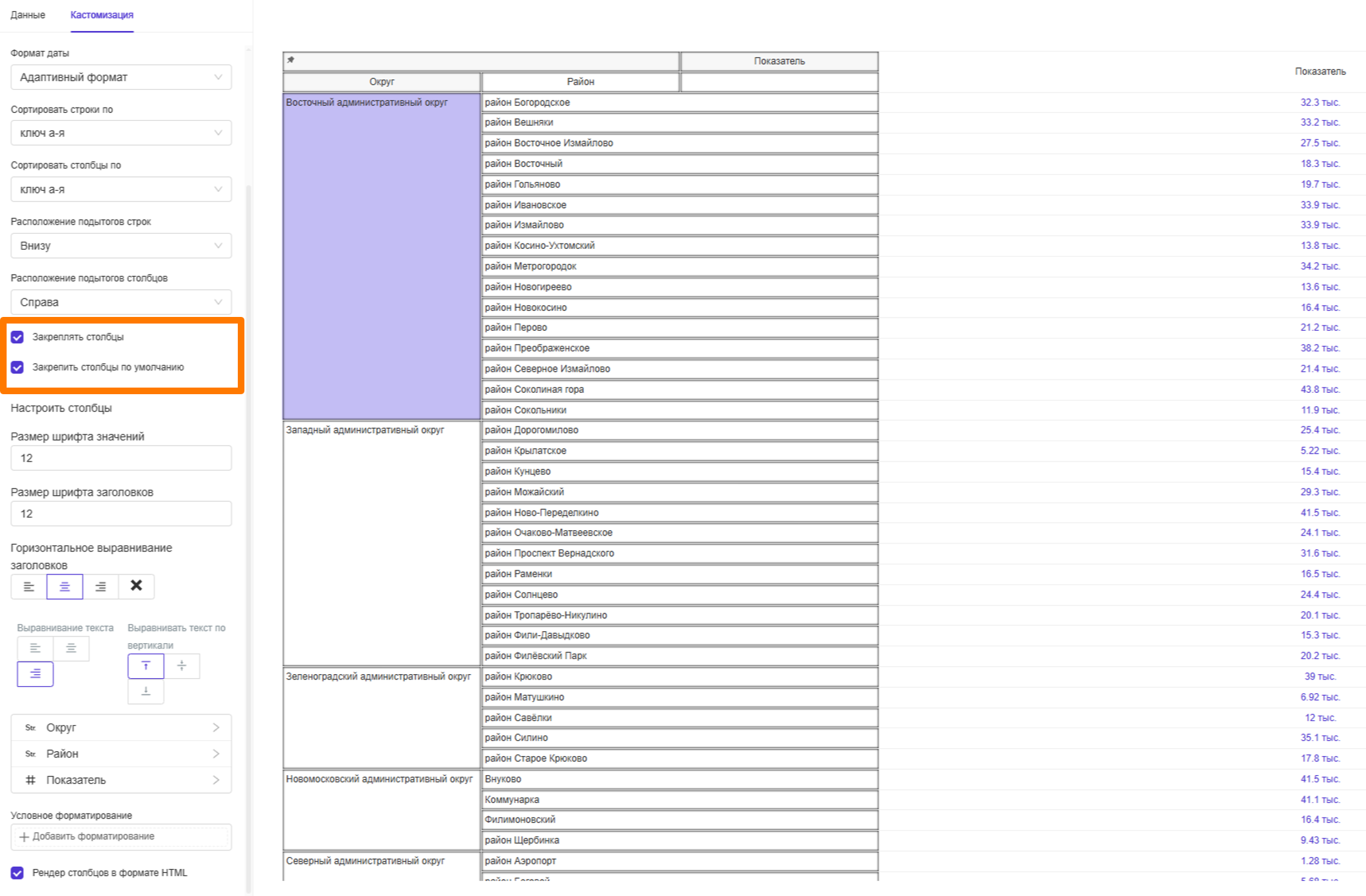1366x896 pixels.
Task: Align headers horizontally to the left
Action: tap(29, 586)
